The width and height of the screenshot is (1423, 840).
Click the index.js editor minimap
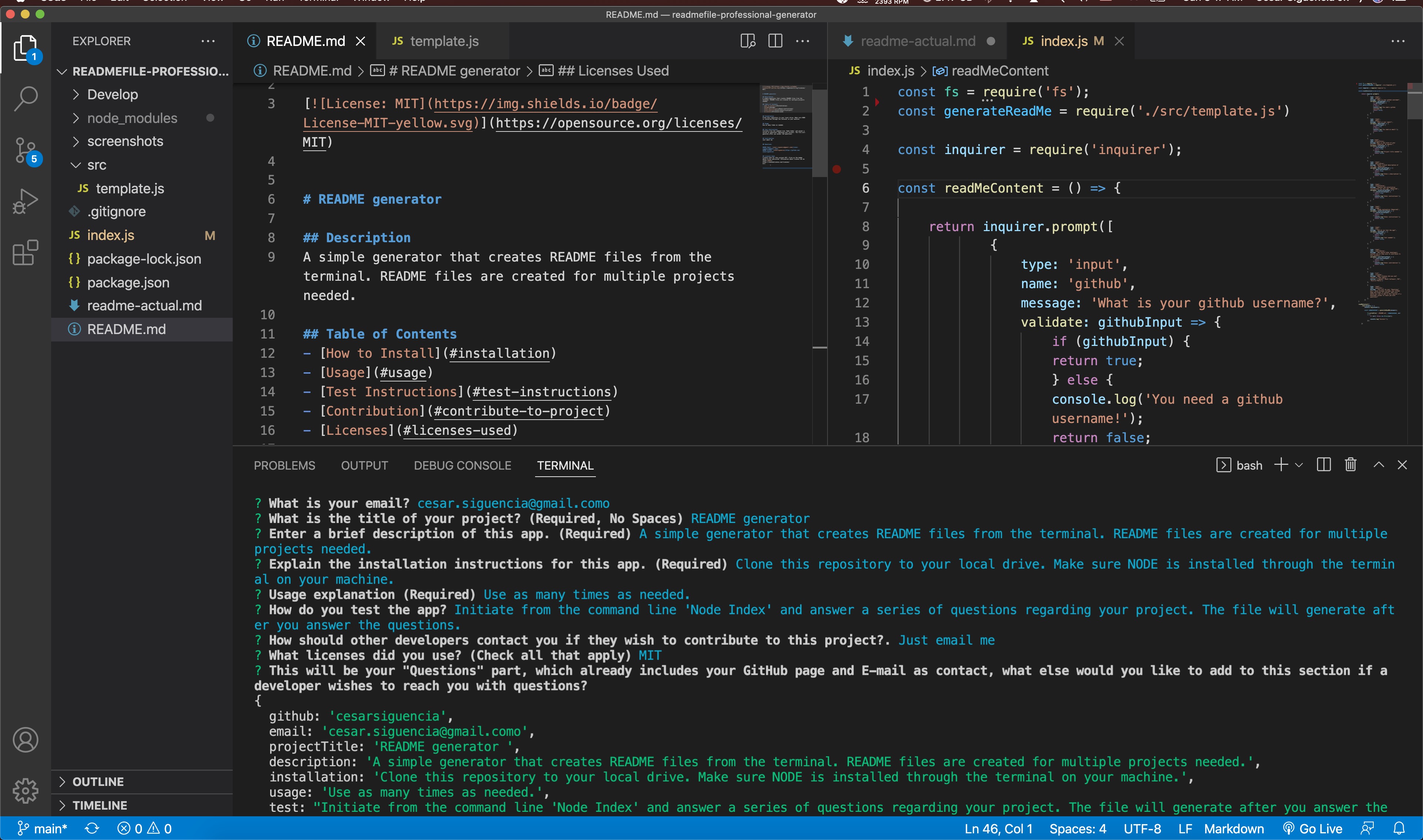[1381, 204]
